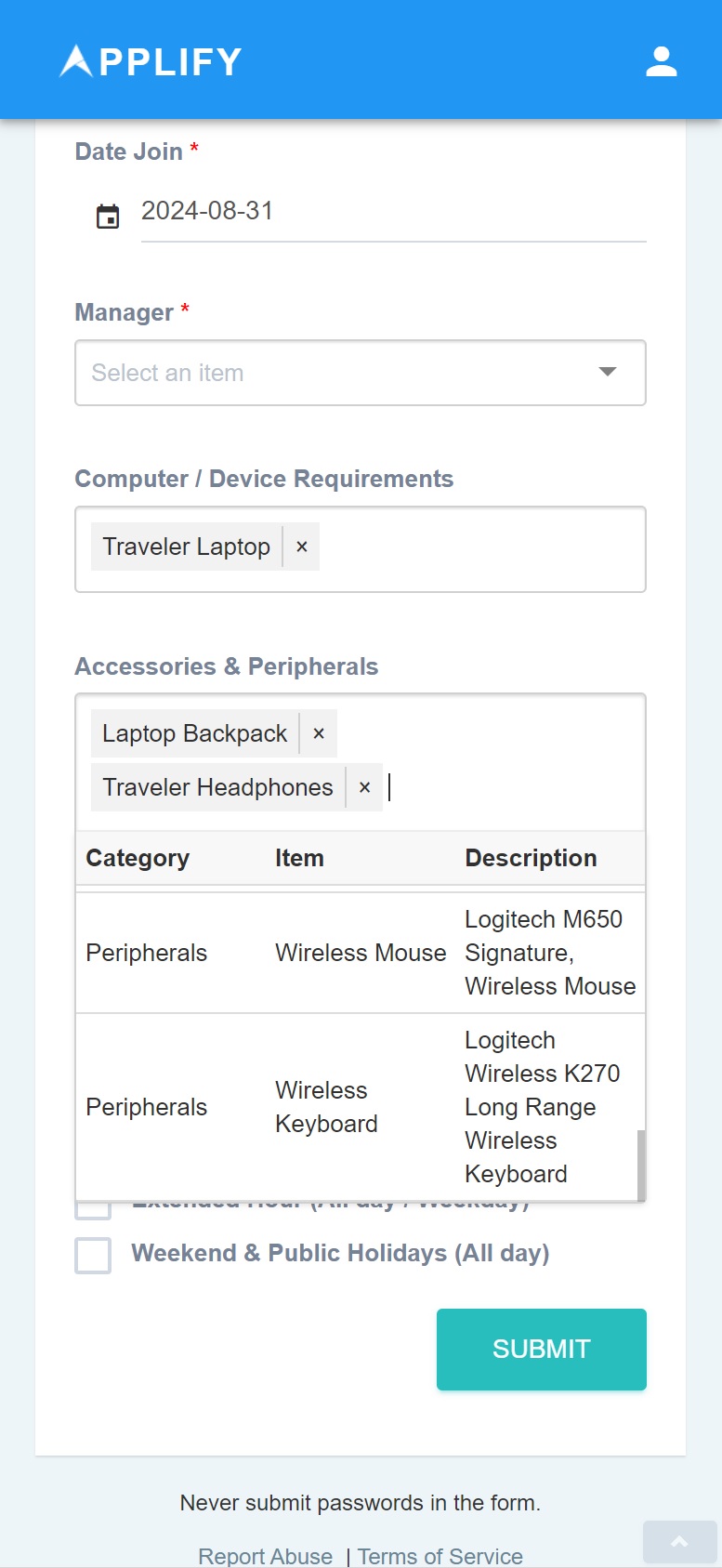722x1568 pixels.
Task: Remove the Traveler Laptop tag
Action: (x=301, y=547)
